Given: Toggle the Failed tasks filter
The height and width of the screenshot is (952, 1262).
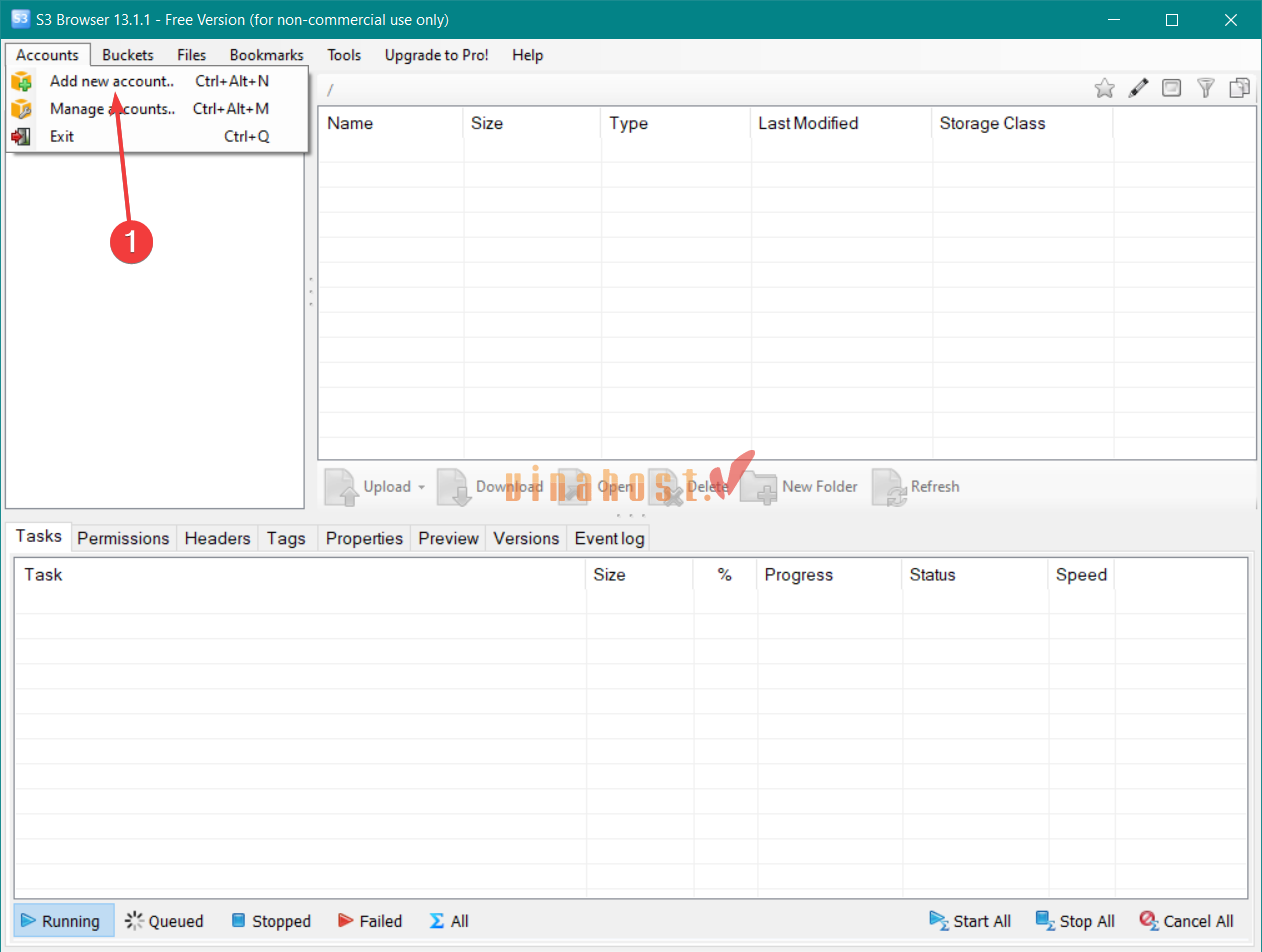Looking at the screenshot, I should click(370, 921).
